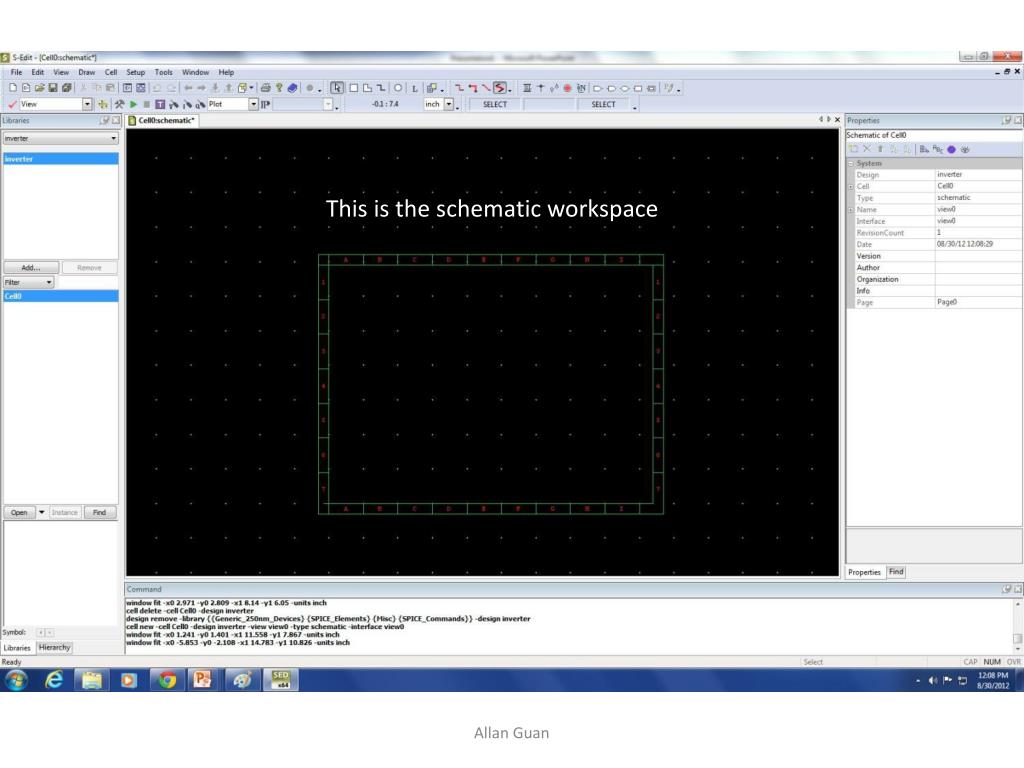This screenshot has width=1024, height=768.
Task: Select the inverter library in list
Action: [x=61, y=159]
